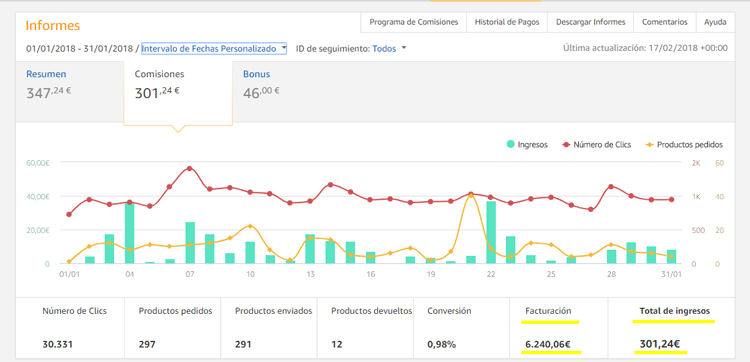750x362 pixels.
Task: Open the Ayuda page
Action: [x=716, y=22]
